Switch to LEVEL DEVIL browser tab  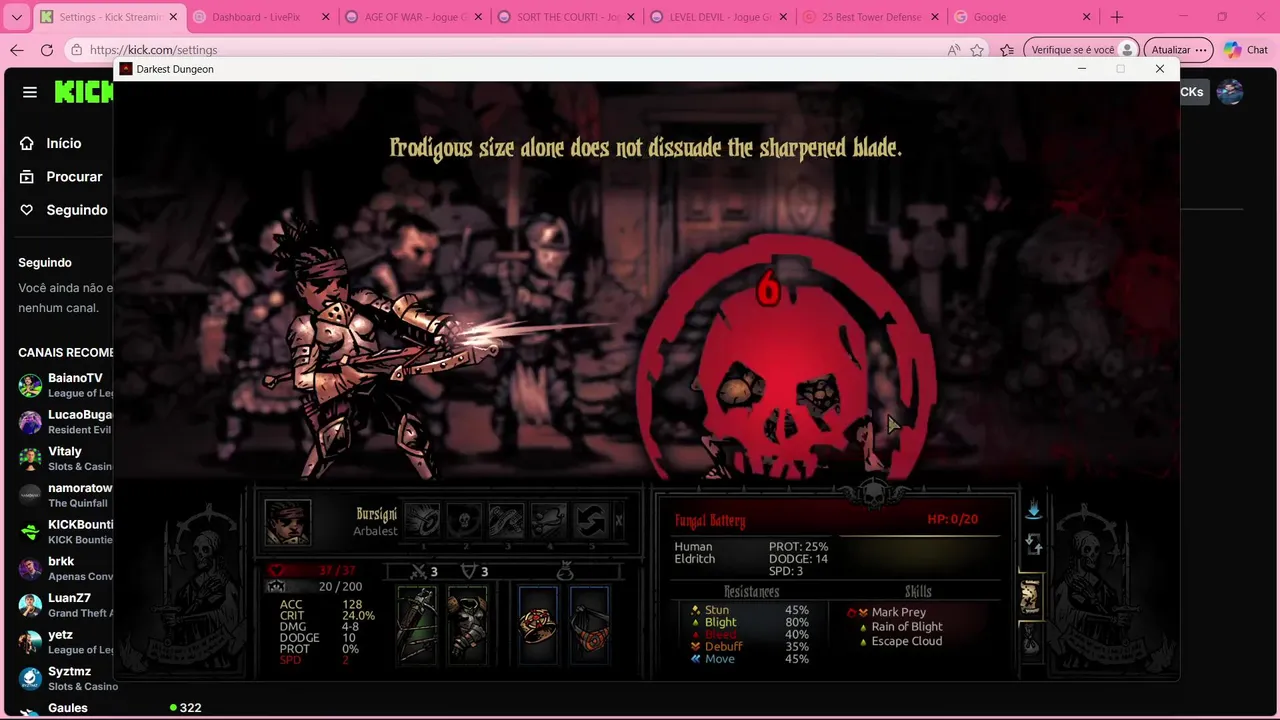718,17
